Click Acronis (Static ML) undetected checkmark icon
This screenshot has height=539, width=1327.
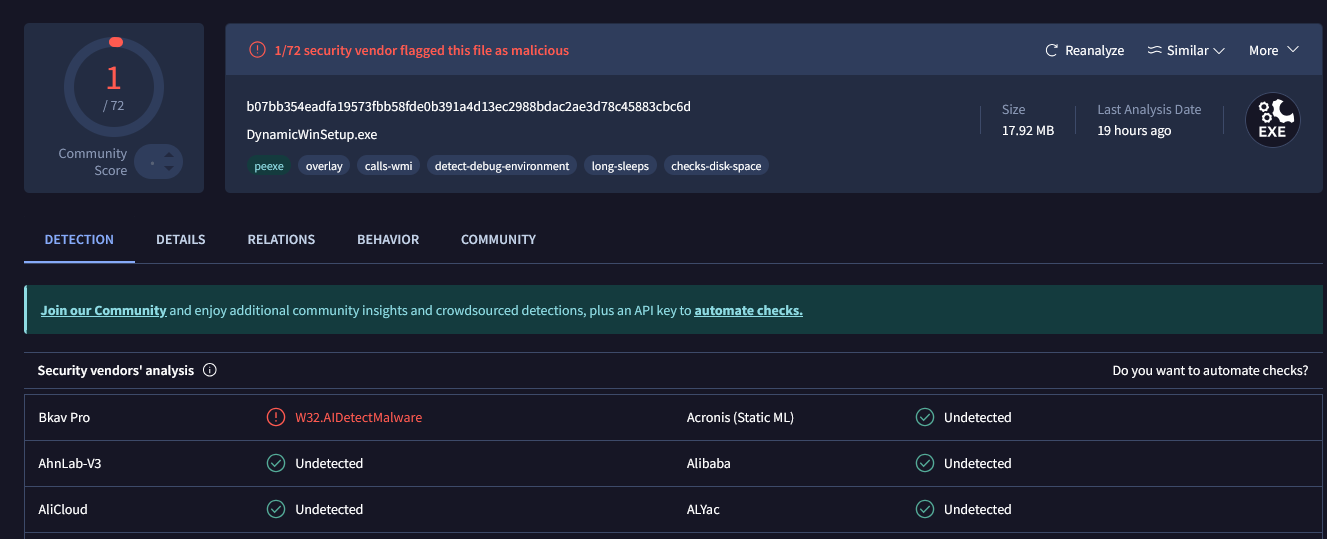(925, 417)
